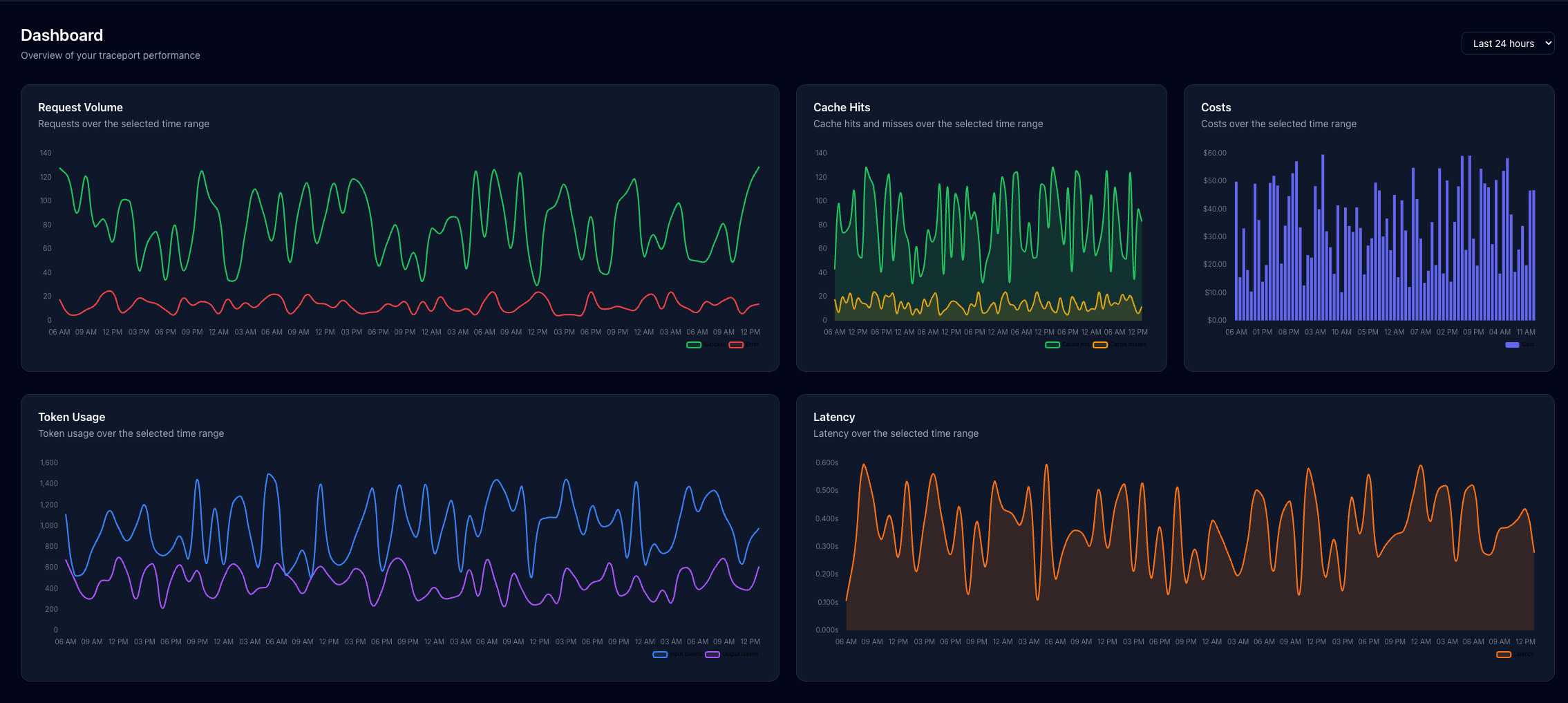Click 'Latency over the selected time range' text
Image resolution: width=1568 pixels, height=703 pixels.
pyautogui.click(x=896, y=433)
